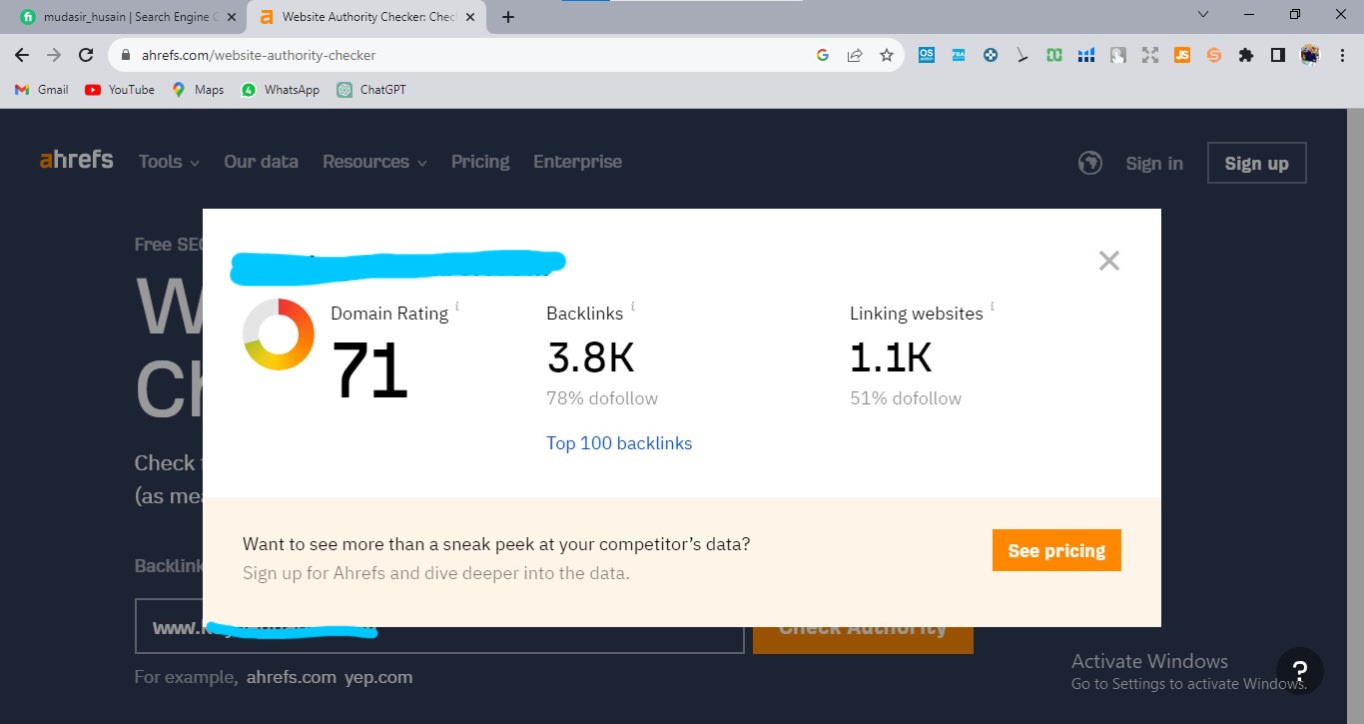Open the browser Extensions puzzle piece icon

1246,56
